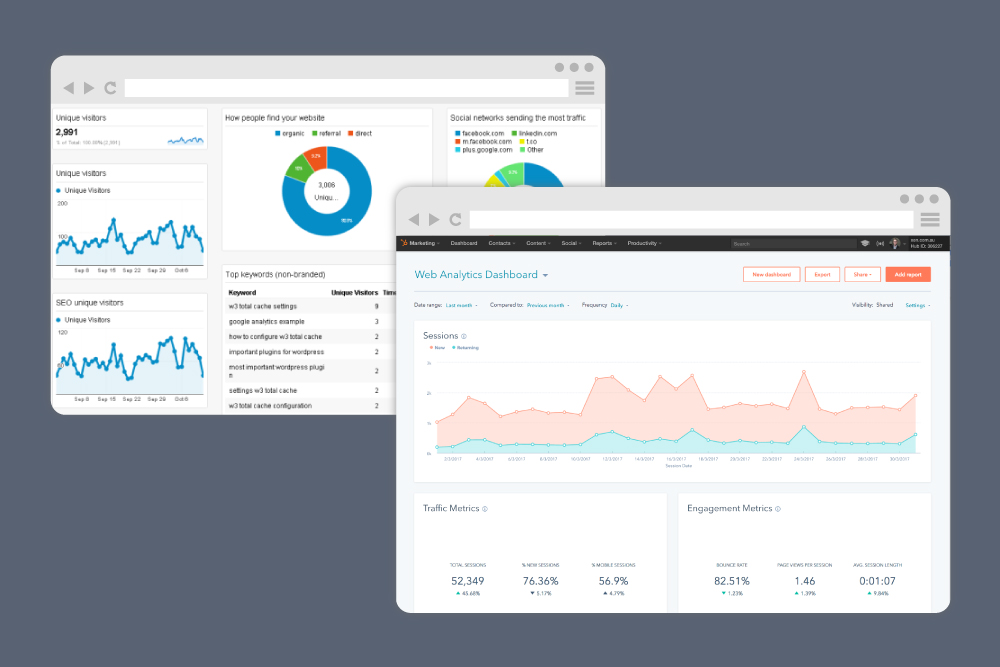Click the info icon next to Engagement Metrics
The height and width of the screenshot is (667, 1000).
tap(777, 509)
